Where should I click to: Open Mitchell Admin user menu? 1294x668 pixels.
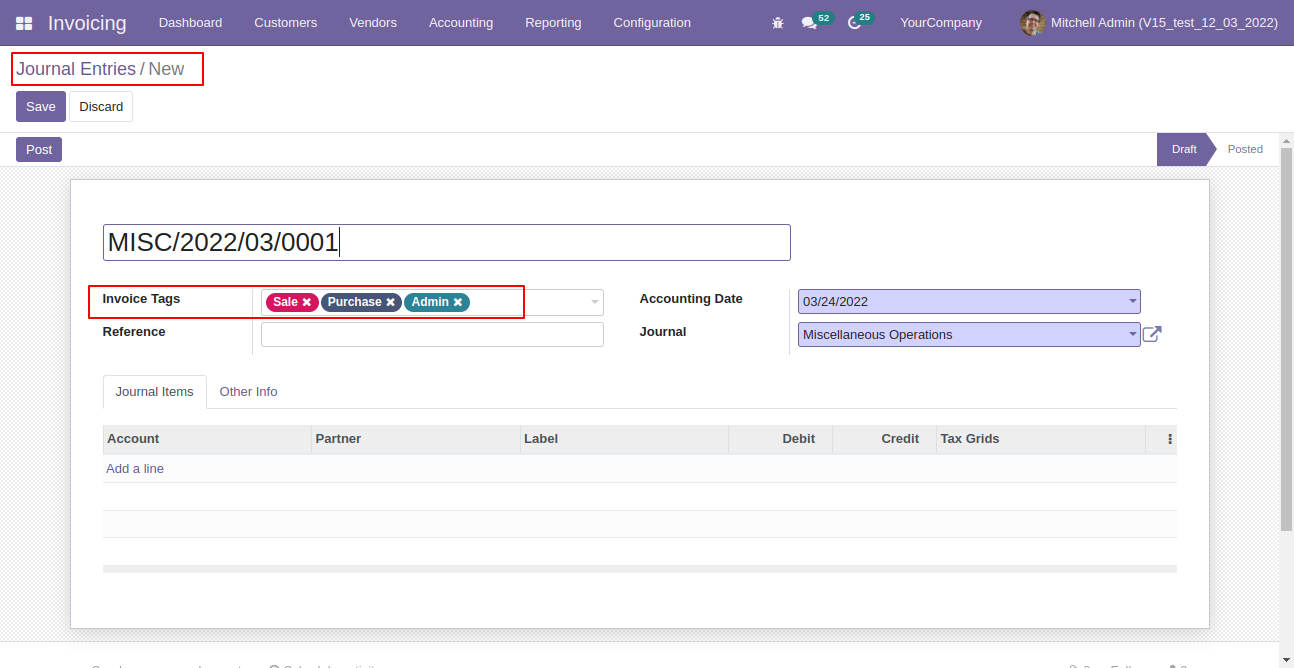click(x=1149, y=23)
